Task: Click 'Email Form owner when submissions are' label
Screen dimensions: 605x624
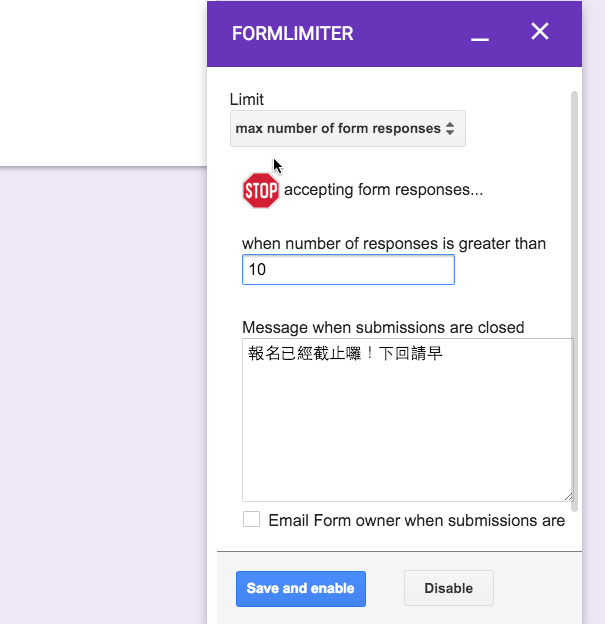Action: coord(416,521)
